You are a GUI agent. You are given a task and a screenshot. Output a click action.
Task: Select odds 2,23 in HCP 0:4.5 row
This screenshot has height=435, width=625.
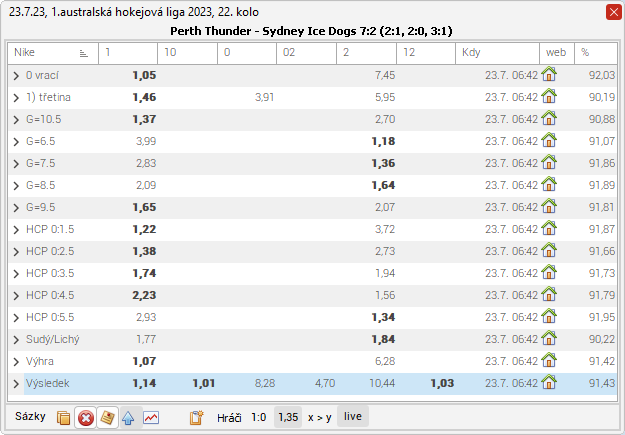(144, 295)
